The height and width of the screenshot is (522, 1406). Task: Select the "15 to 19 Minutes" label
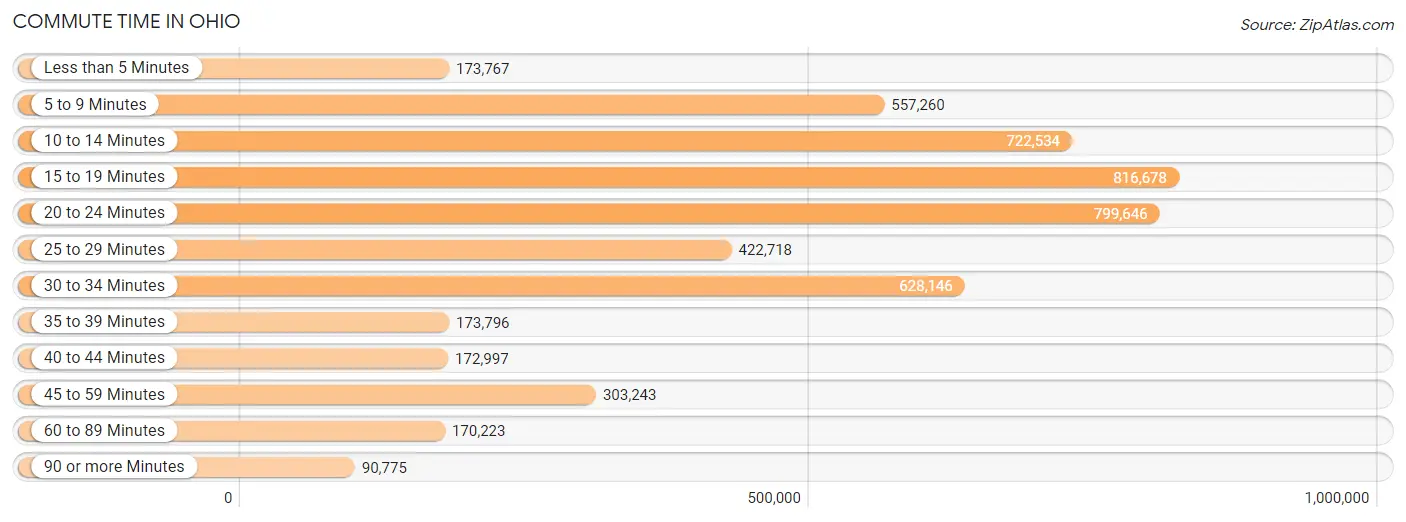click(104, 177)
